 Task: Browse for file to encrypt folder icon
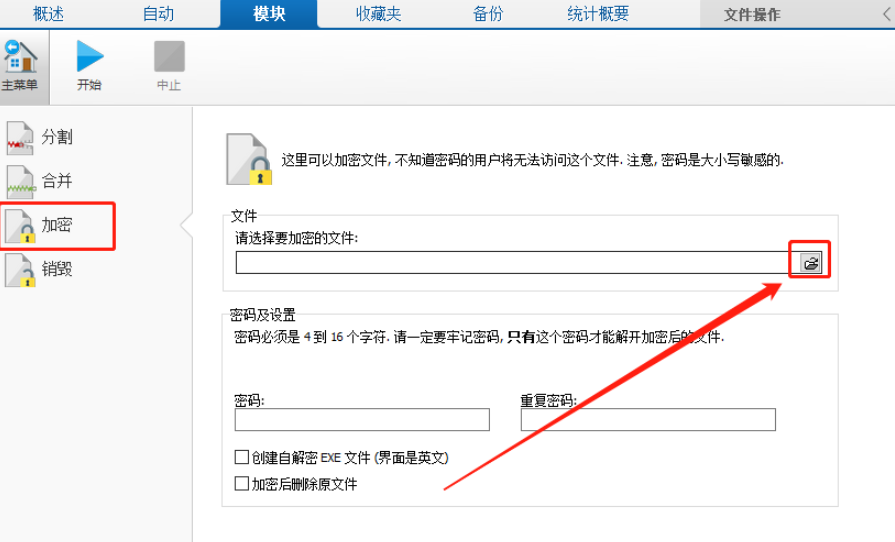pos(811,263)
